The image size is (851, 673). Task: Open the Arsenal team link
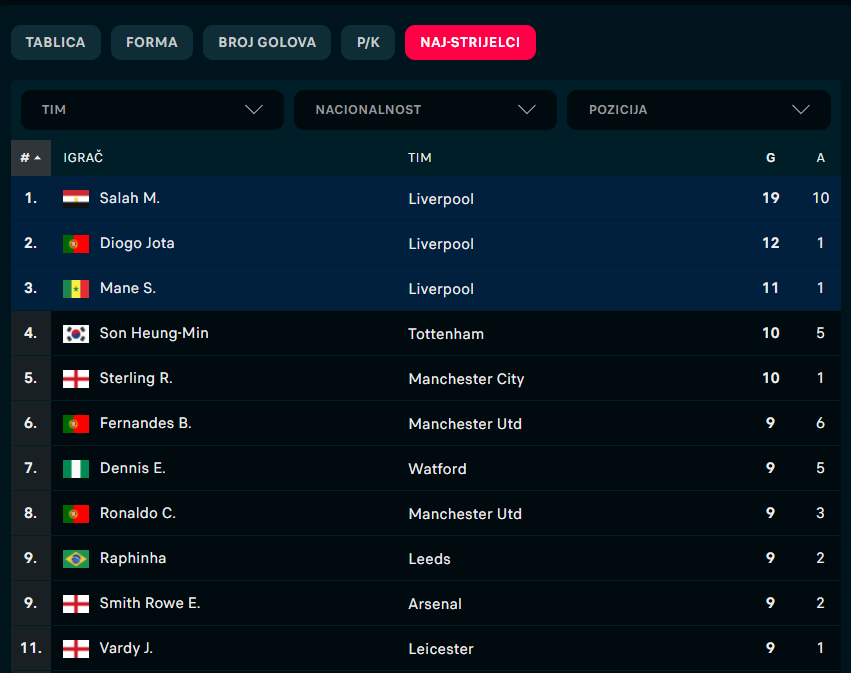(x=435, y=604)
